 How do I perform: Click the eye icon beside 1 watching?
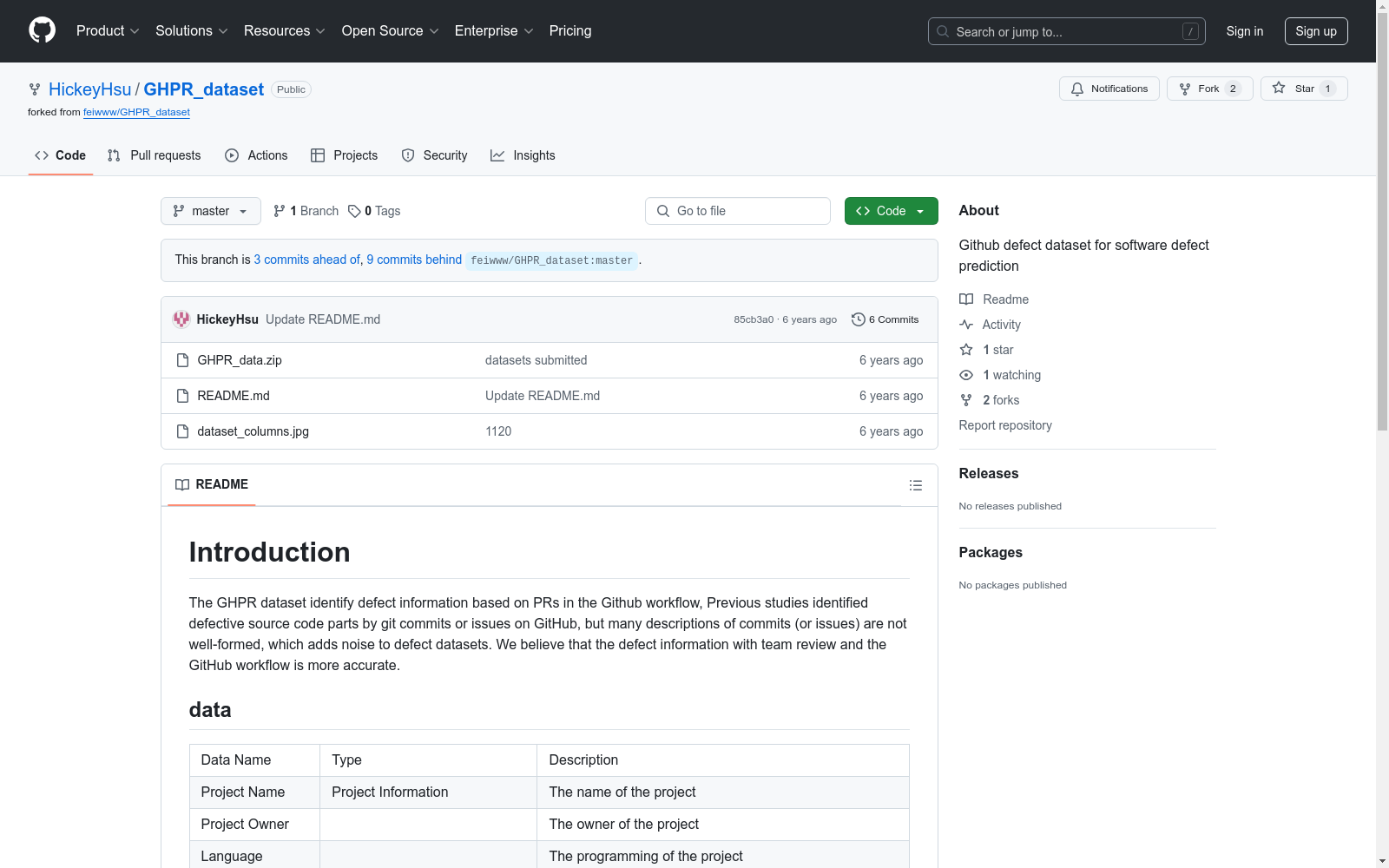pos(966,375)
